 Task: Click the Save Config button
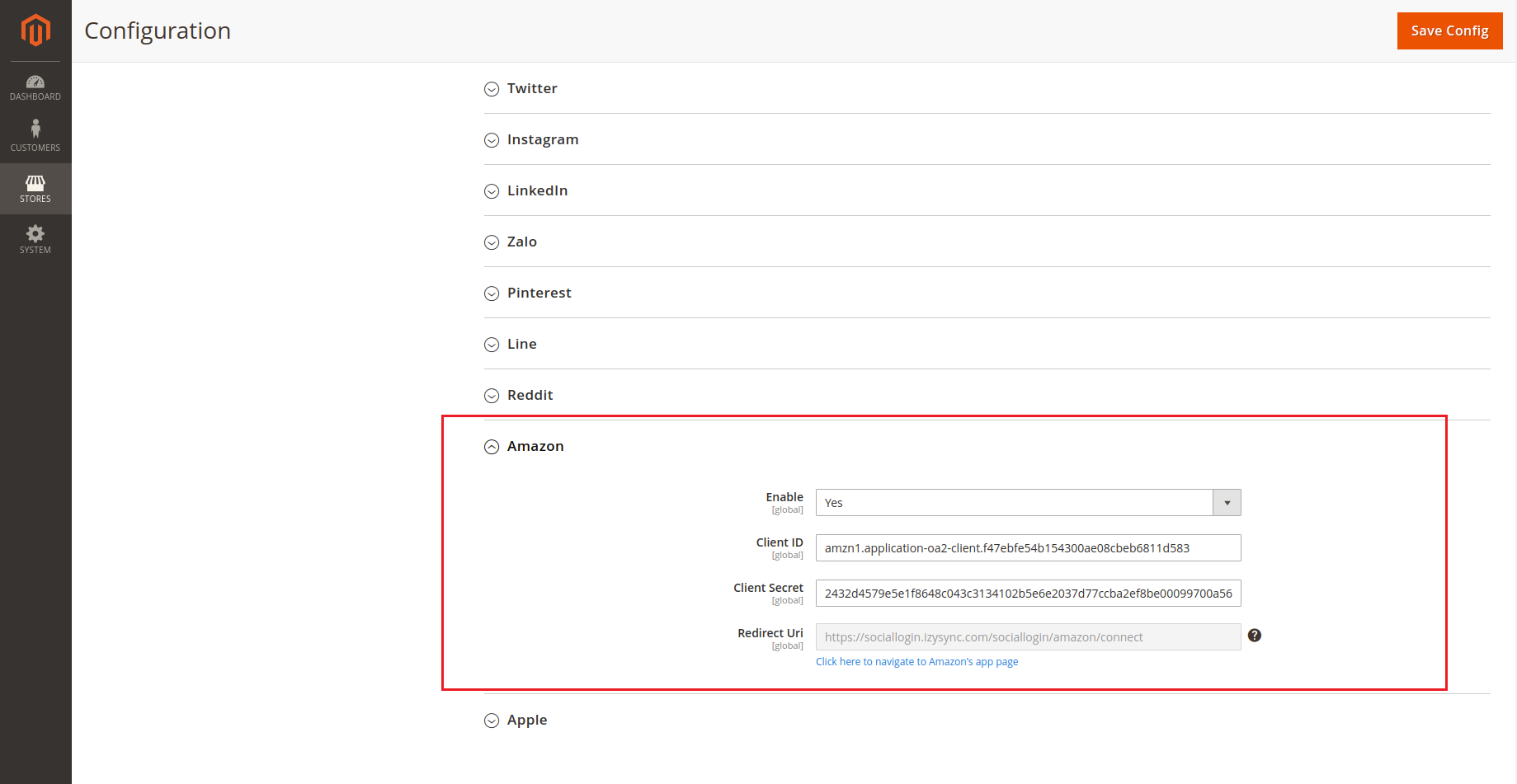click(1449, 31)
